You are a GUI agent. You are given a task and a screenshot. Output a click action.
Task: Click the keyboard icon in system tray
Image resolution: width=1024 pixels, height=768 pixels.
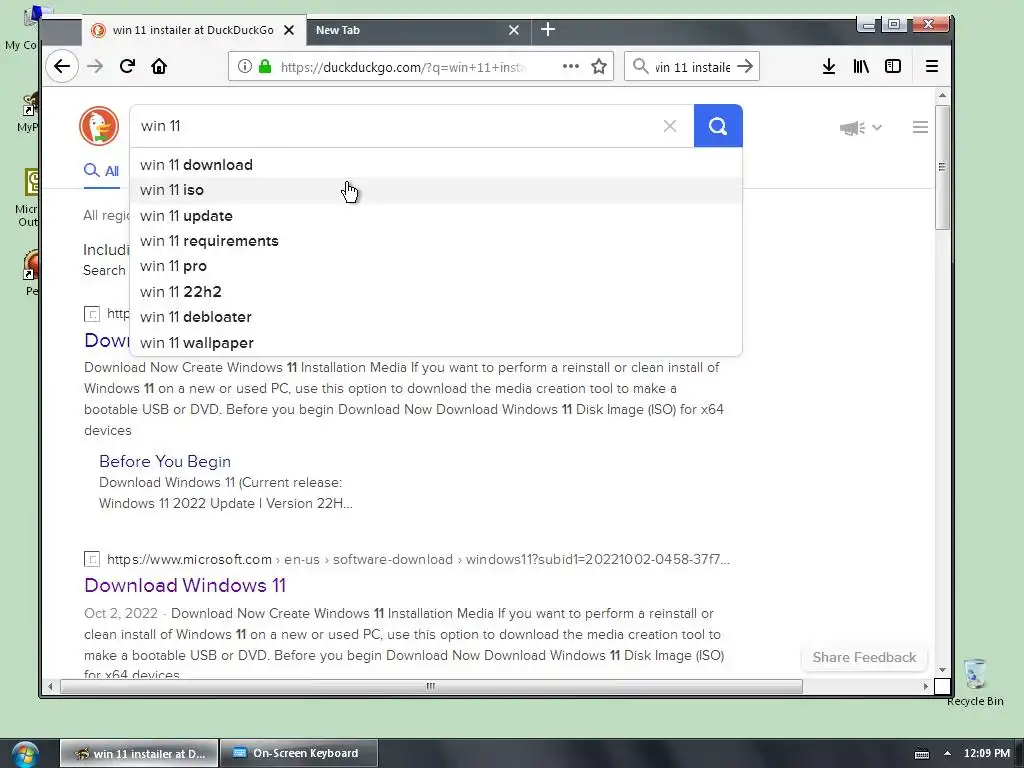921,754
